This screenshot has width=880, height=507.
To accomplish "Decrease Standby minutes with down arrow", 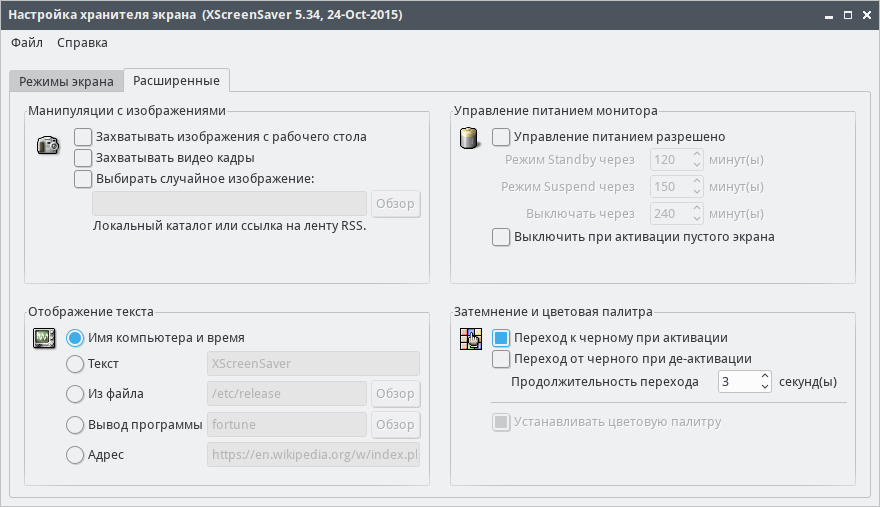I will pyautogui.click(x=696, y=165).
